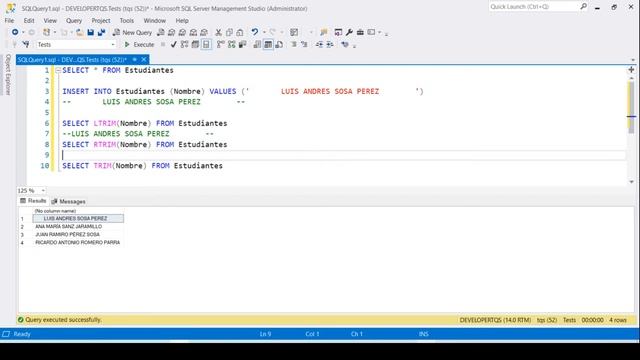
Task: Toggle Results to Grid icon
Action: pyautogui.click(x=268, y=44)
